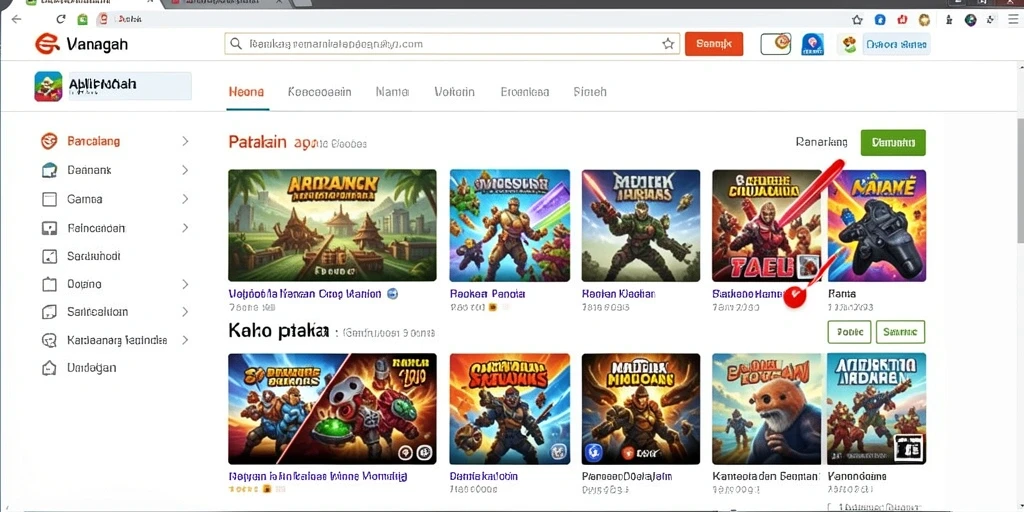Click the PanseaoDoelaJatin game title
1024x512 pixels.
pos(628,477)
